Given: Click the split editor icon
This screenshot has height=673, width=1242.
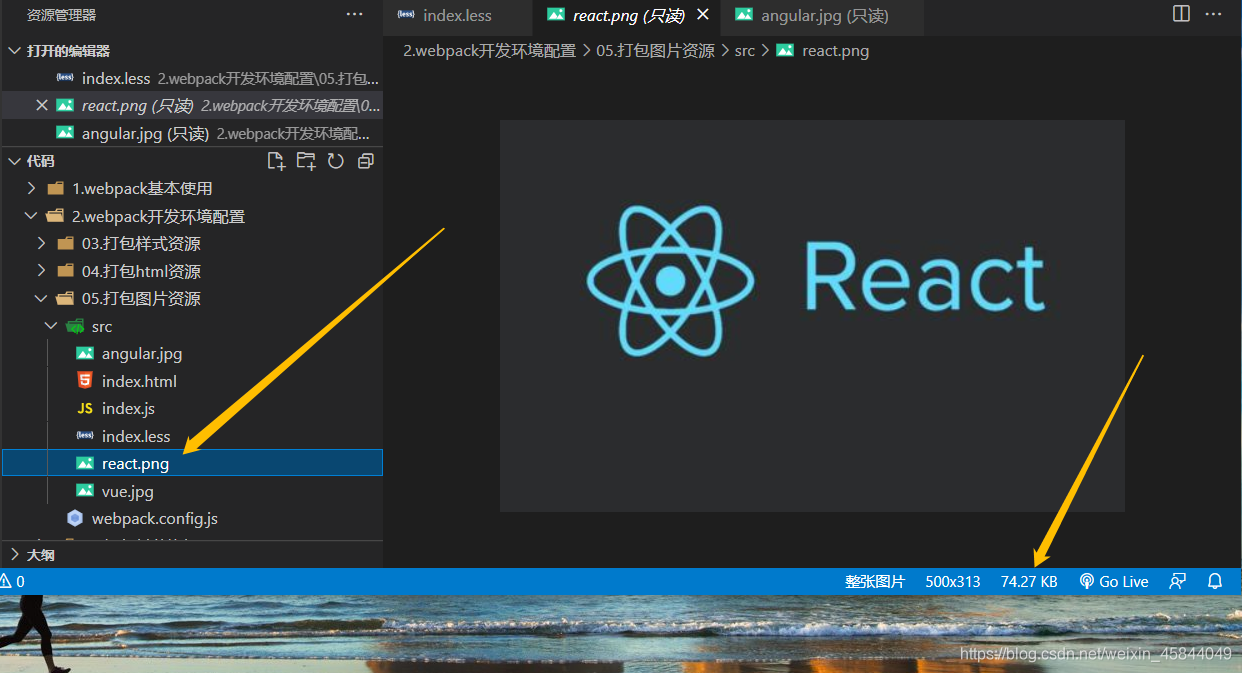Looking at the screenshot, I should 1181,14.
